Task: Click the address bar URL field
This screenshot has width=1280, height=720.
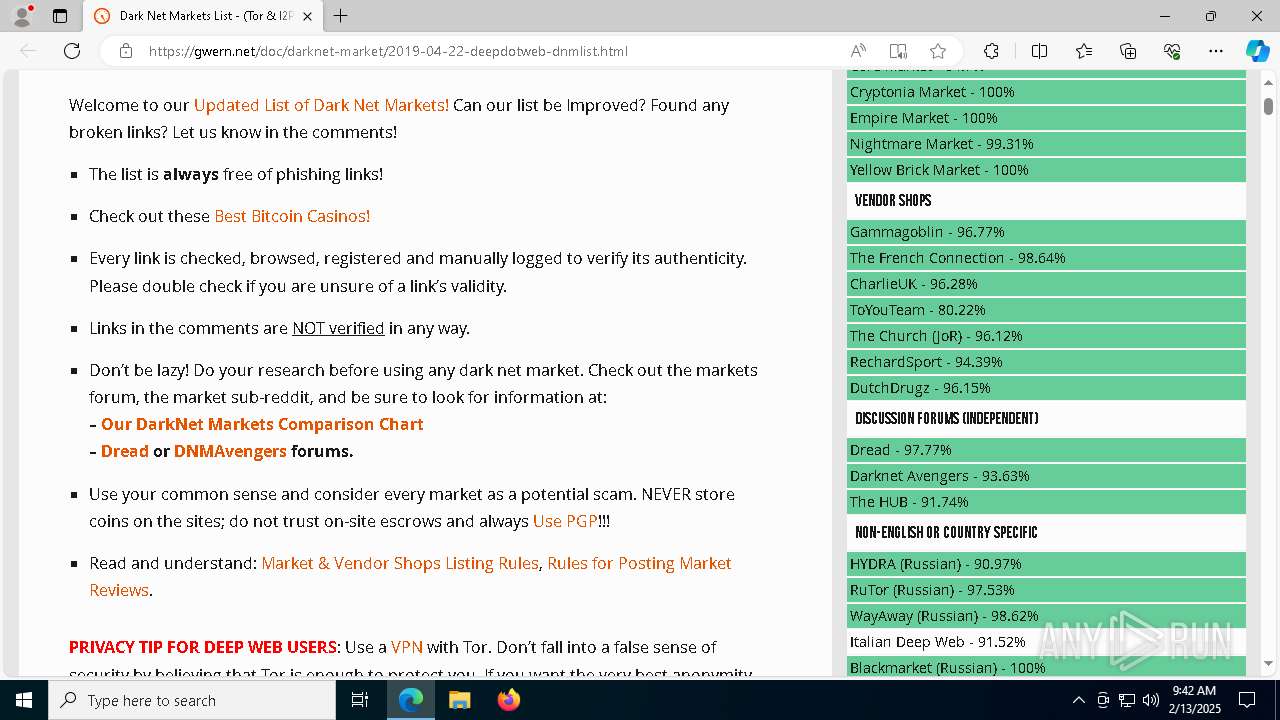Action: pyautogui.click(x=490, y=51)
